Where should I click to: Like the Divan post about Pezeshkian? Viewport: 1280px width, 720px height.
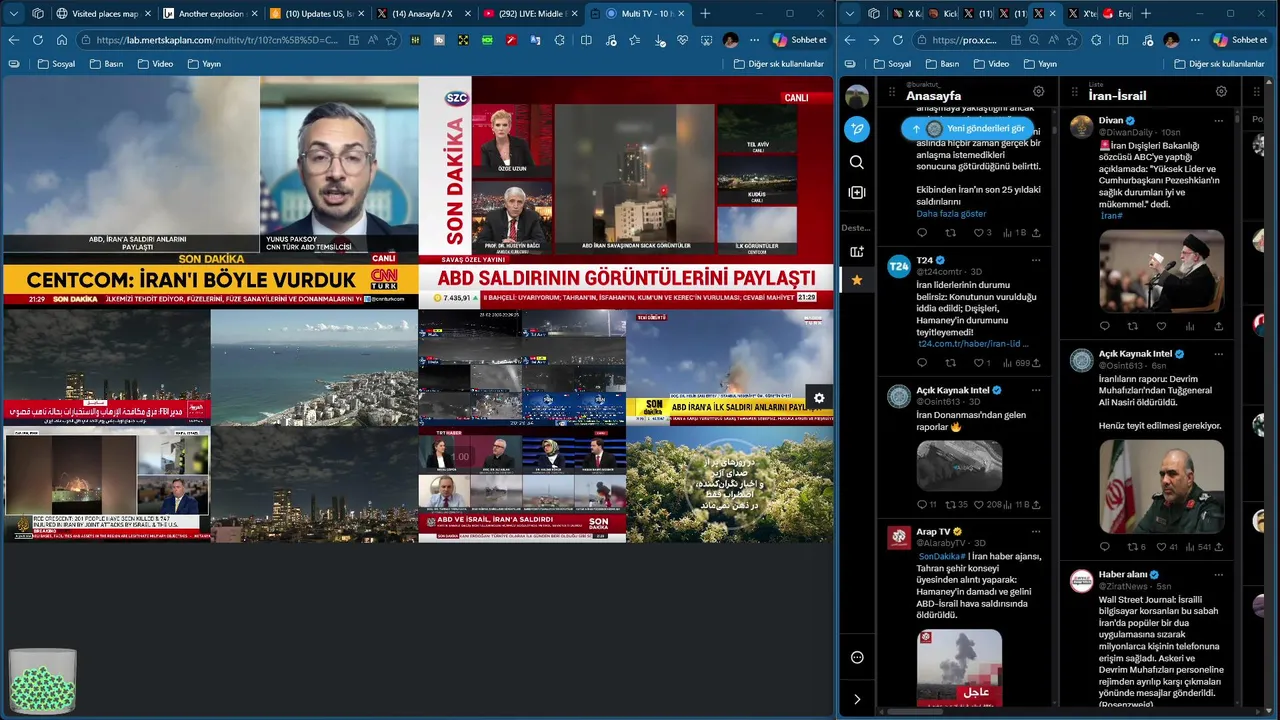coord(1161,326)
